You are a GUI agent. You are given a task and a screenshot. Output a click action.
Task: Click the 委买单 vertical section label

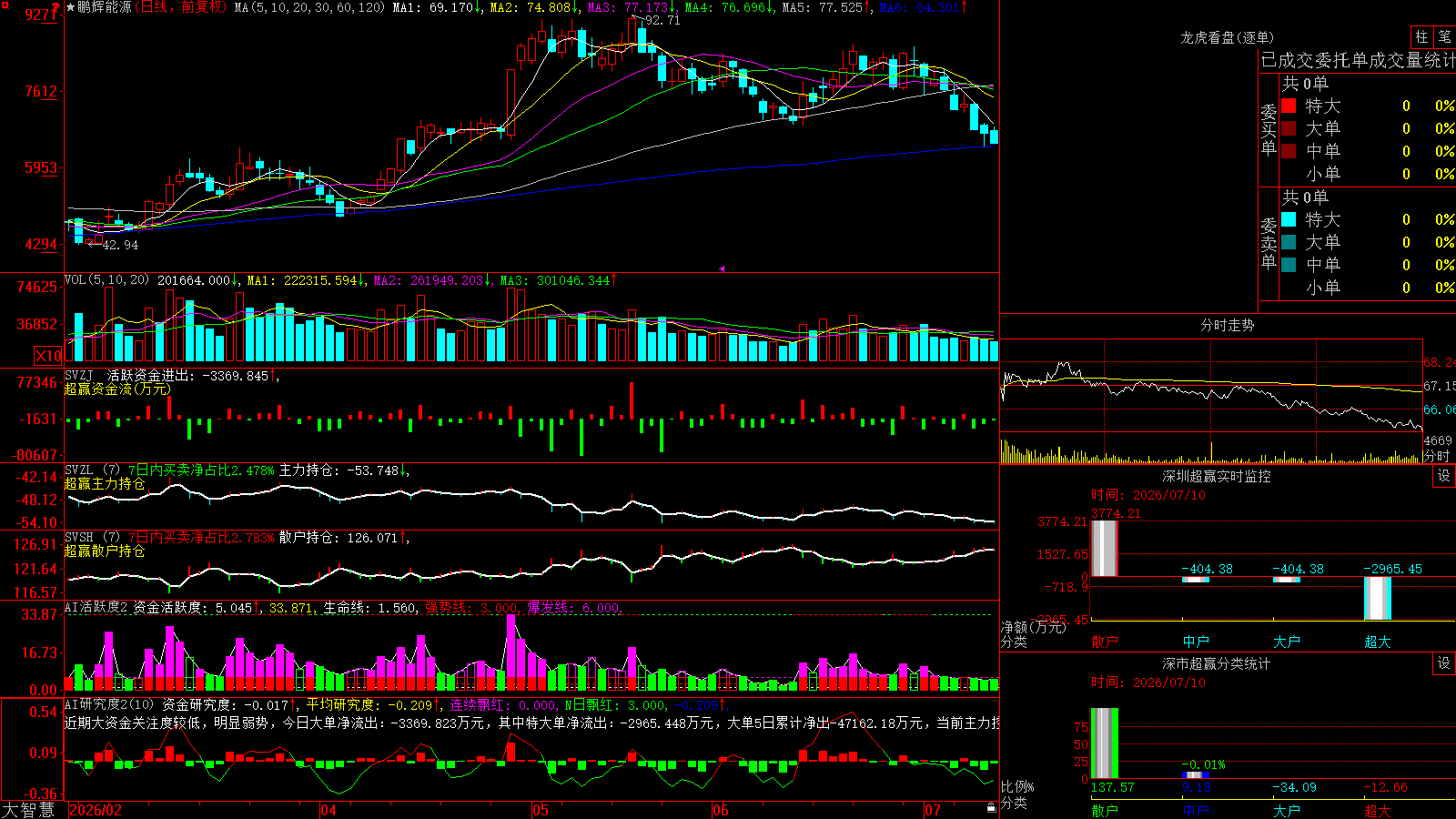coord(1269,129)
